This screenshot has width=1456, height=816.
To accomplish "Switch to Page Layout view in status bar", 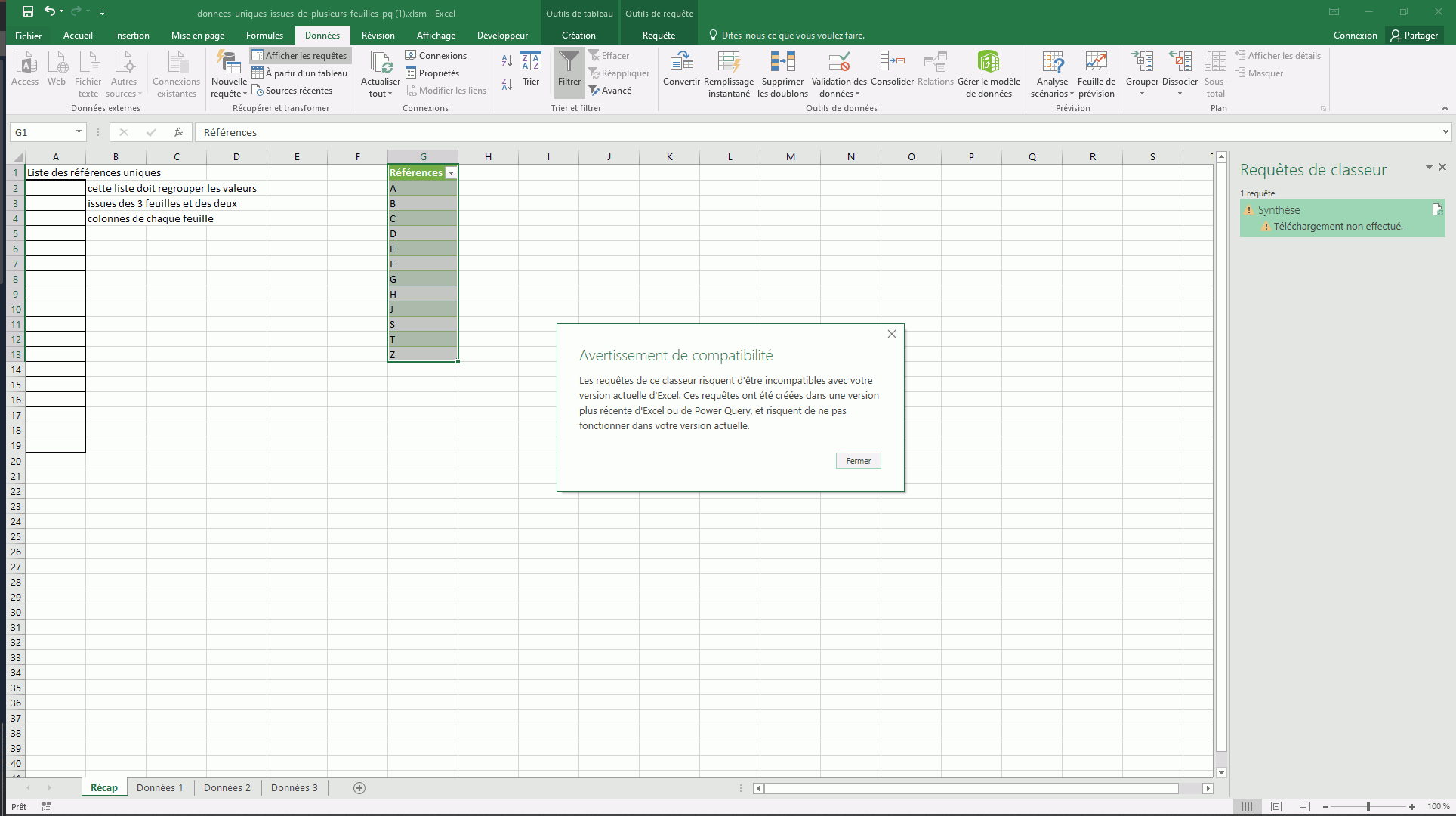I will [1276, 807].
